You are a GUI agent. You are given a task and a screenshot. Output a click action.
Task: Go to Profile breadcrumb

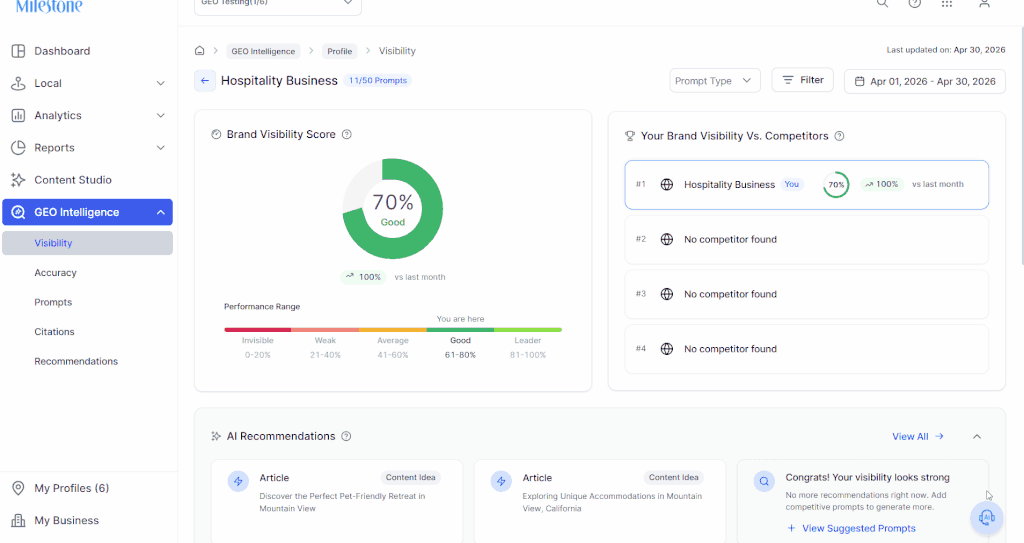pyautogui.click(x=340, y=51)
